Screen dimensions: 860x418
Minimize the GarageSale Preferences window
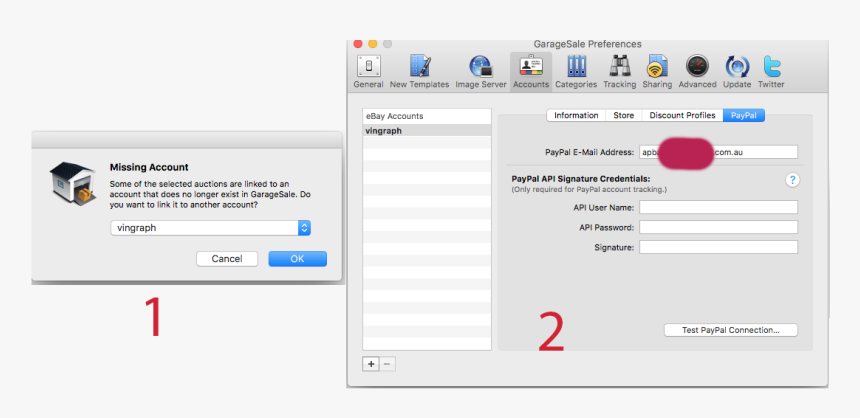(x=373, y=43)
